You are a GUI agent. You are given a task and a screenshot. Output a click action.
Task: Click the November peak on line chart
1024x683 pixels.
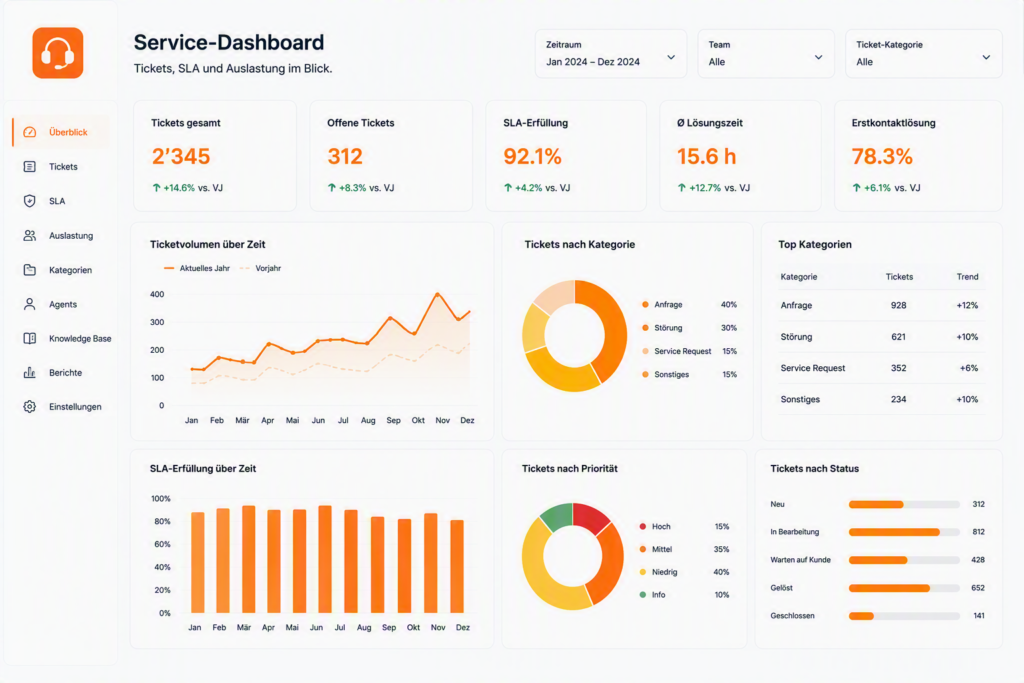coord(438,294)
